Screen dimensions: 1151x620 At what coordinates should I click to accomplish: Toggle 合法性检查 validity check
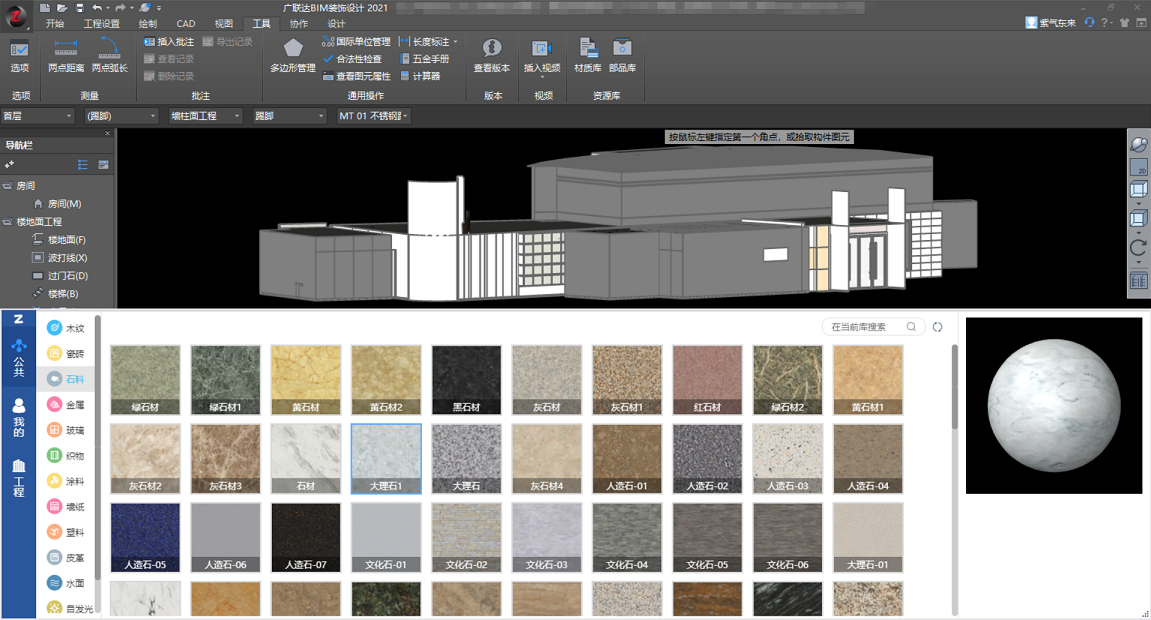coord(352,59)
